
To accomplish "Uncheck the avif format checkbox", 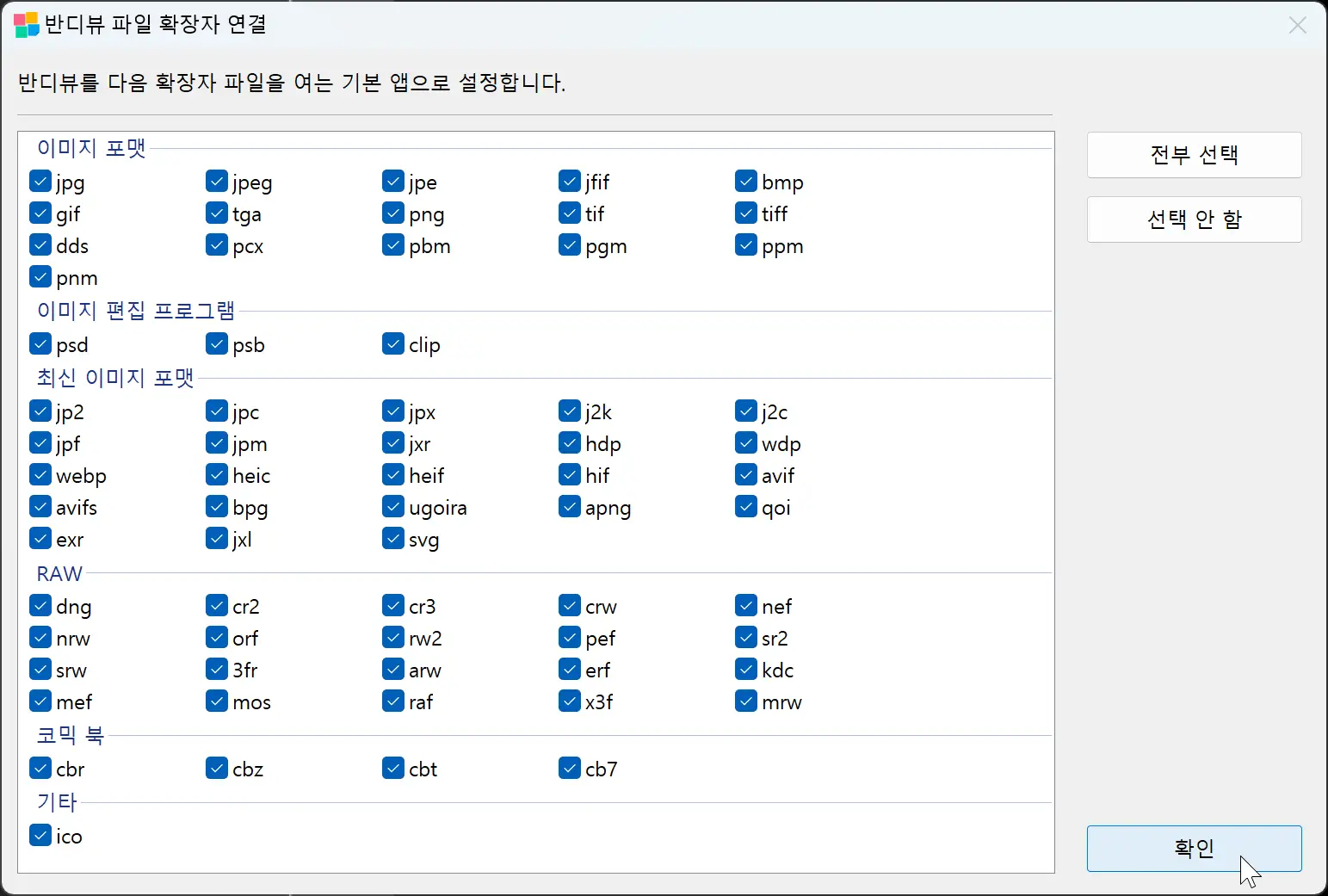I will (x=745, y=474).
